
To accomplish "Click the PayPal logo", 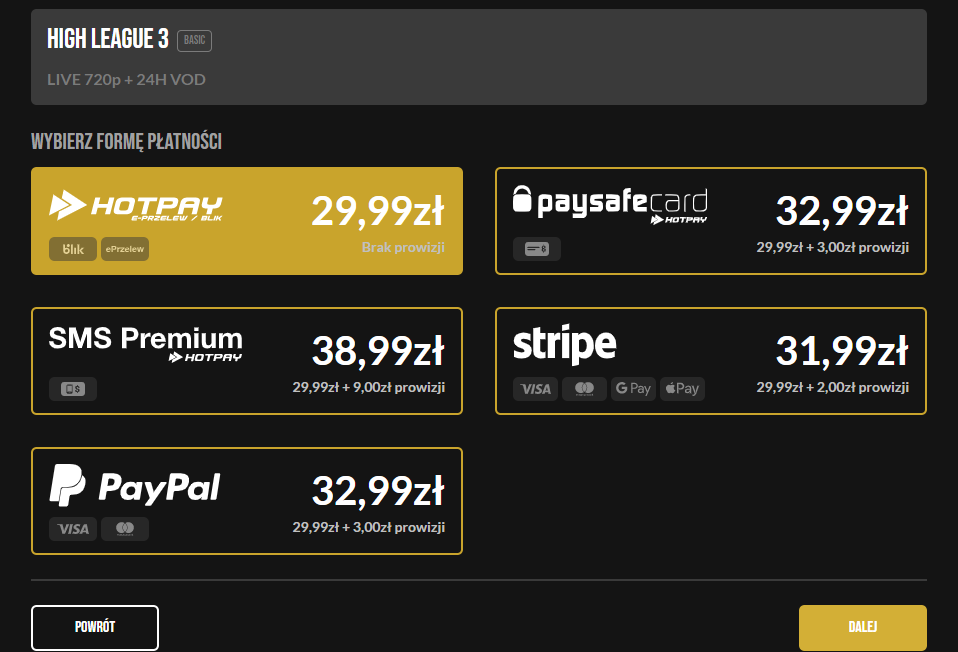I will (134, 486).
